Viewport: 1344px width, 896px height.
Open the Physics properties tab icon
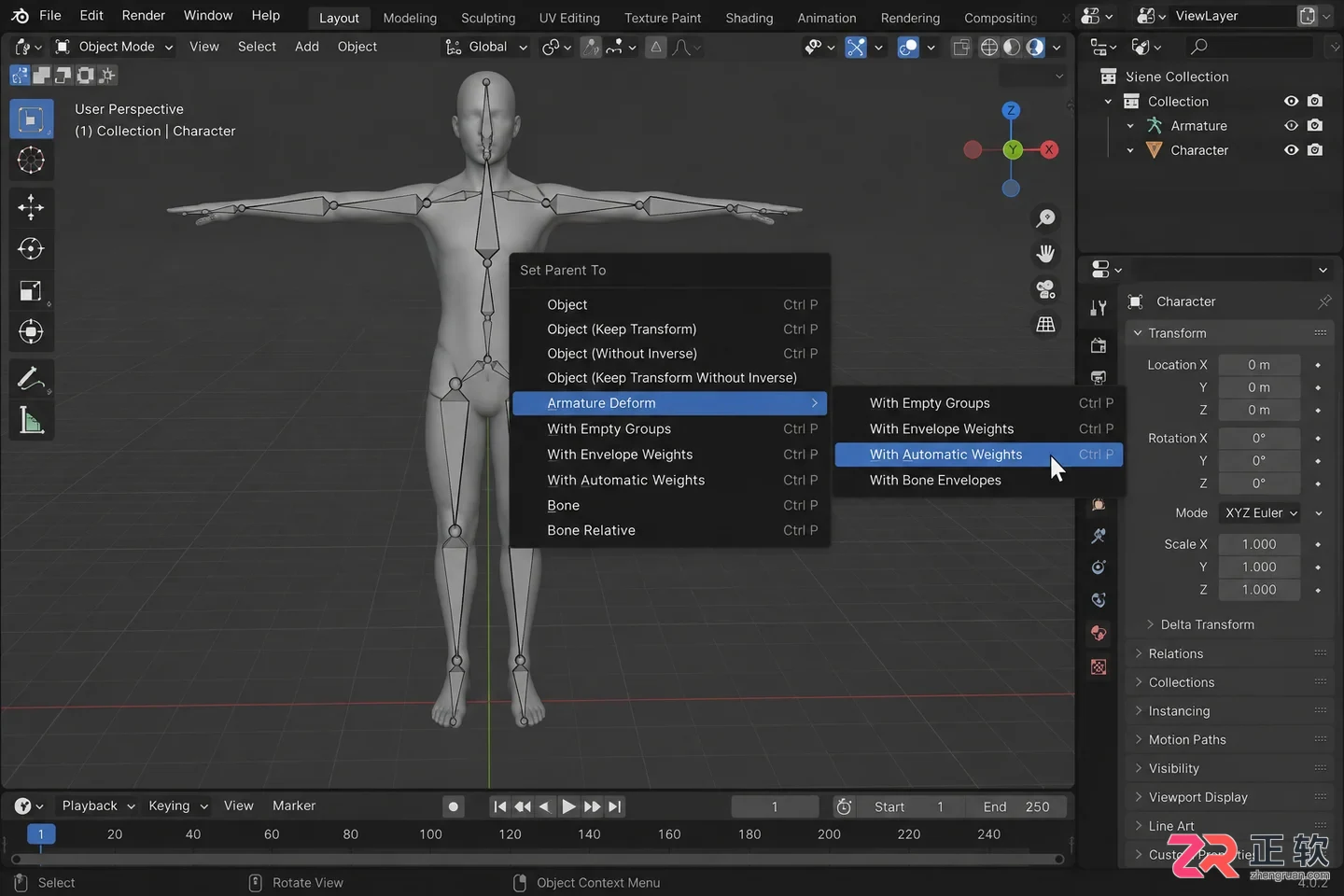click(1099, 567)
